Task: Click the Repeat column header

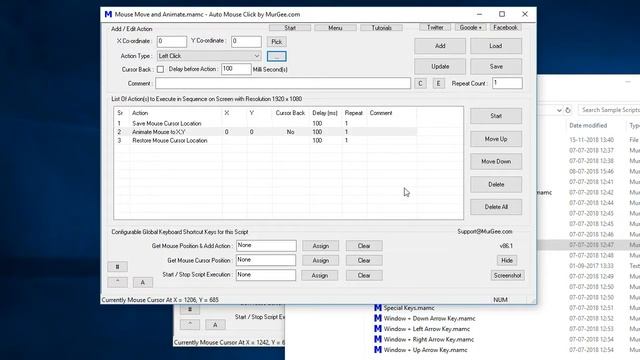Action: pos(353,113)
